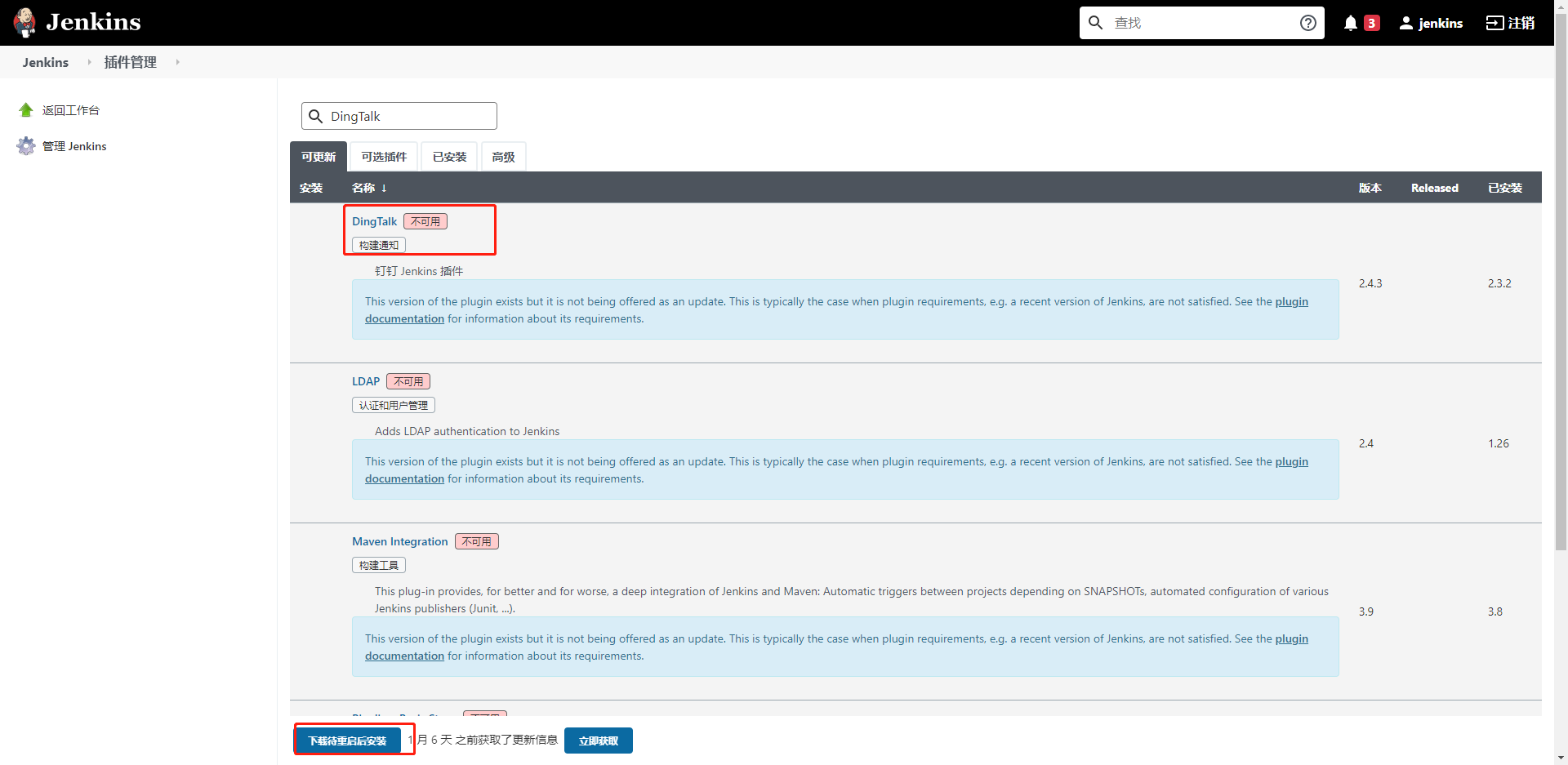The width and height of the screenshot is (1568, 765).
Task: Click 不可用 badge next to Maven Integration
Action: pyautogui.click(x=477, y=541)
